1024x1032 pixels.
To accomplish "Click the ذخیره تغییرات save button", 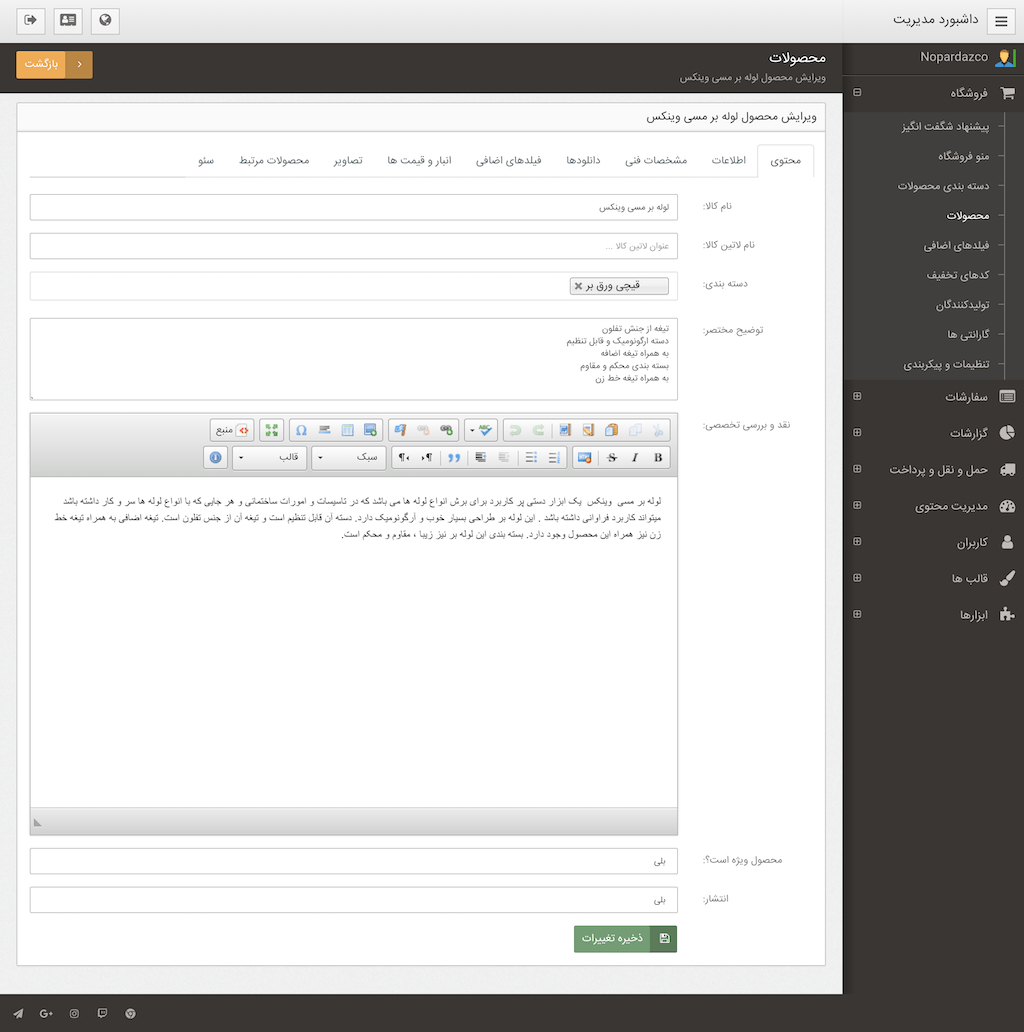I will click(x=625, y=939).
